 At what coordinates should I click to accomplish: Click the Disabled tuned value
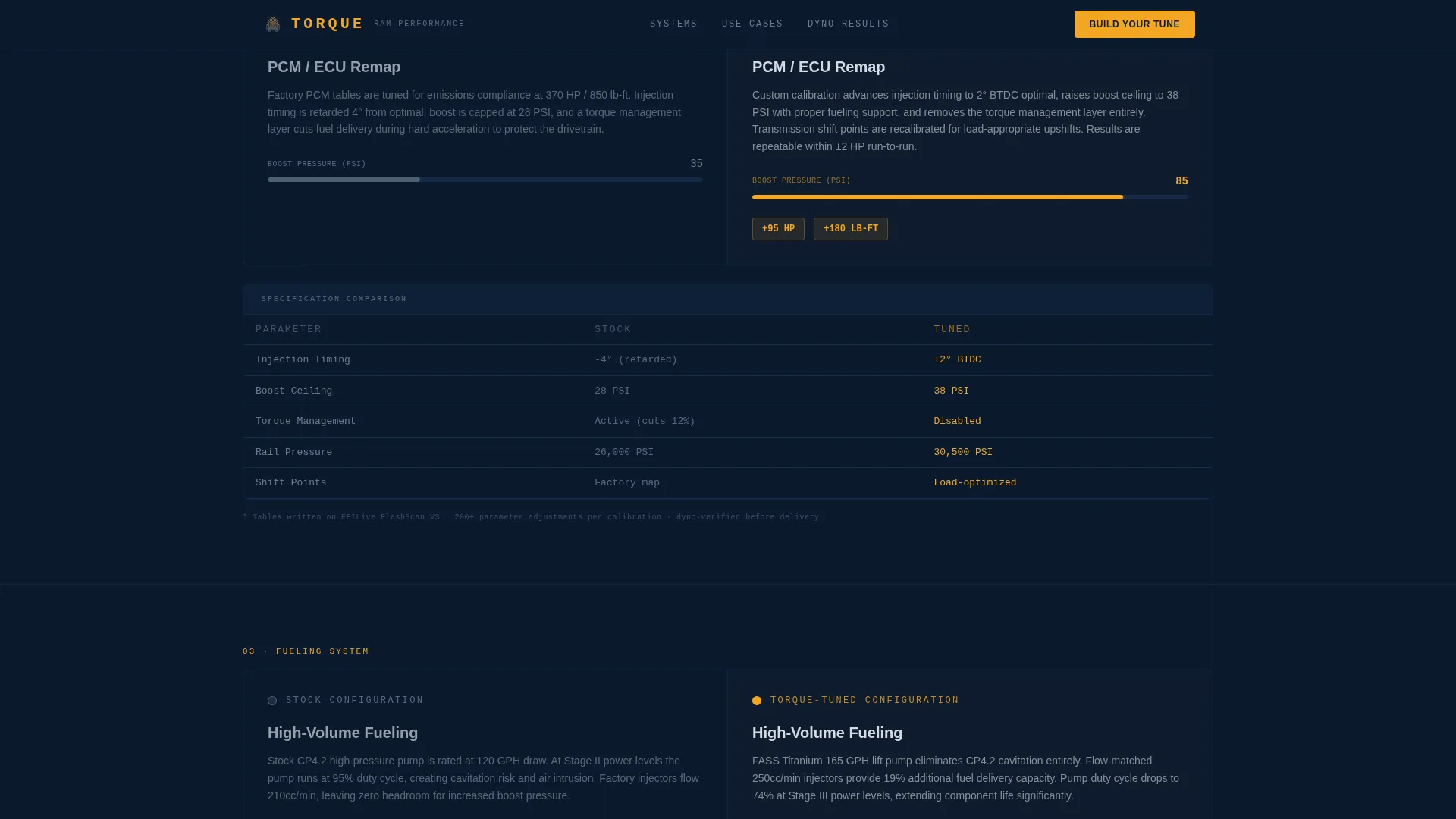(957, 422)
